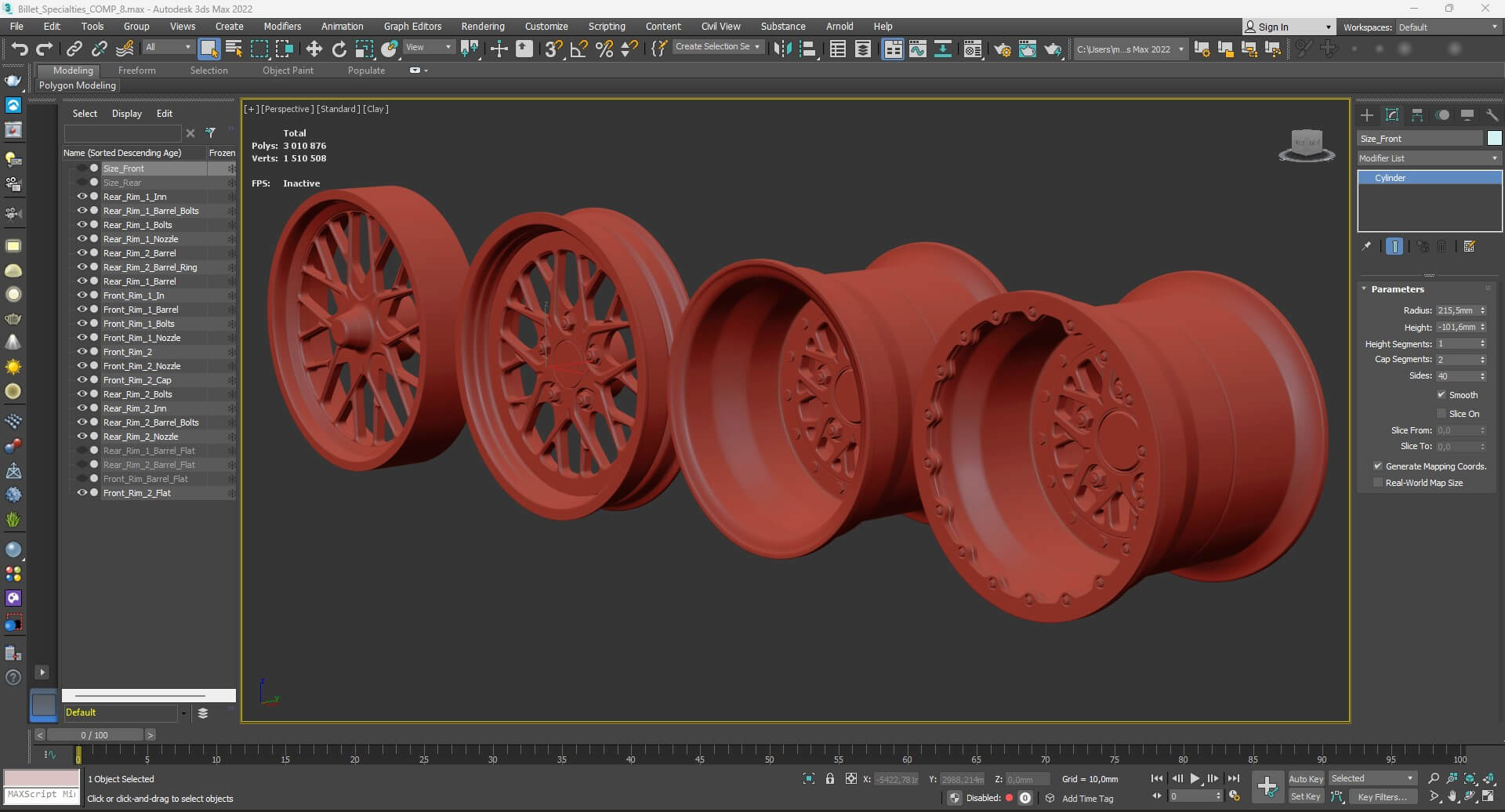Screen dimensions: 1505x812
Task: Click the Auto Key button
Action: (x=1306, y=778)
